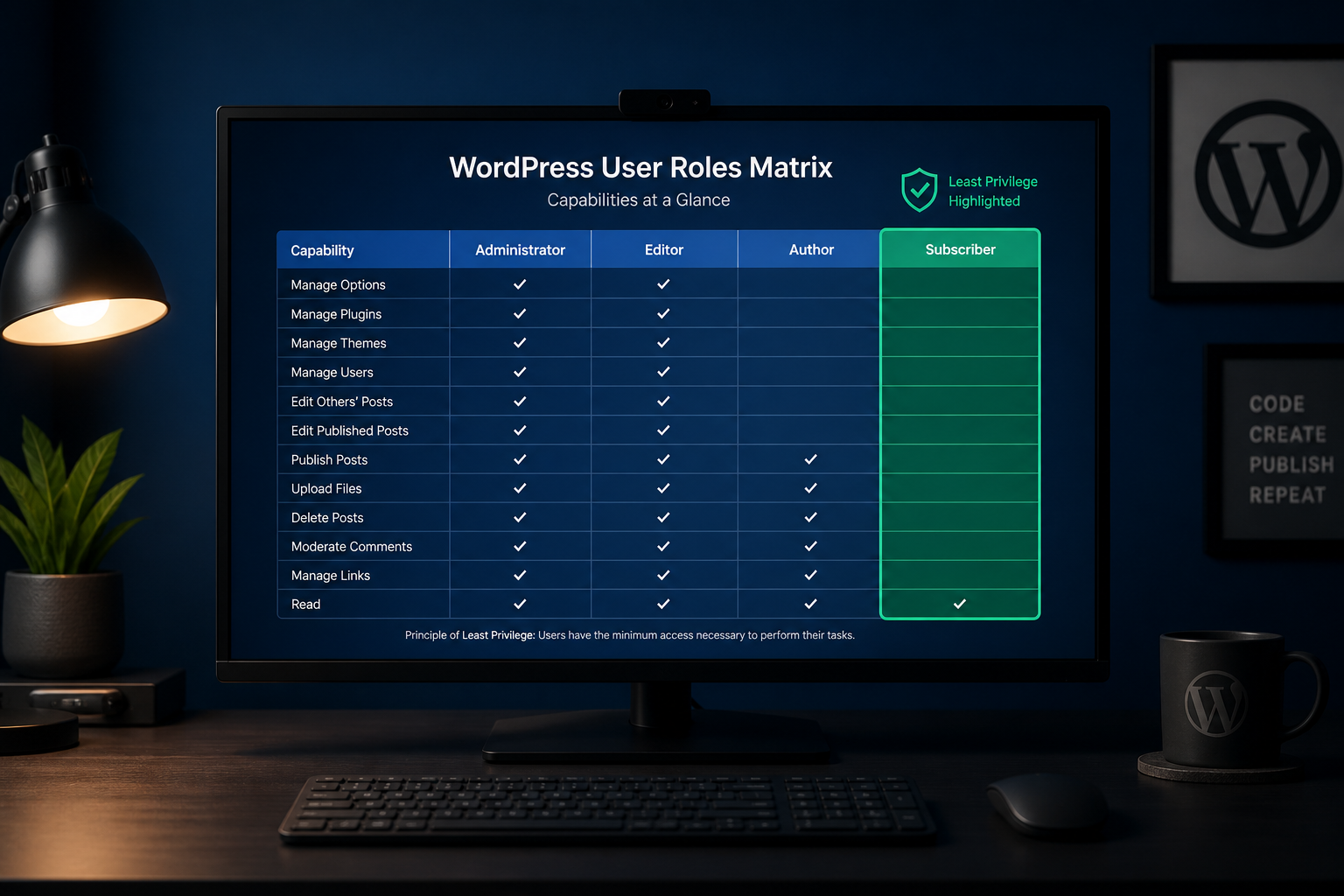This screenshot has width=1344, height=896.
Task: Click Administrator checkmark in Moderate Comments row
Action: coord(520,546)
